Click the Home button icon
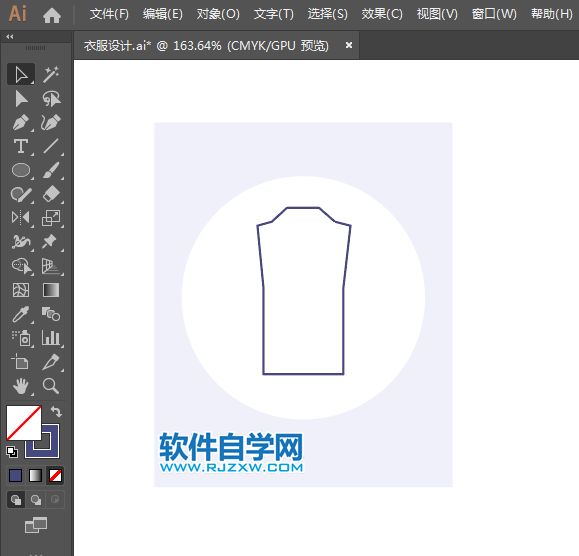This screenshot has height=556, width=579. [52, 16]
